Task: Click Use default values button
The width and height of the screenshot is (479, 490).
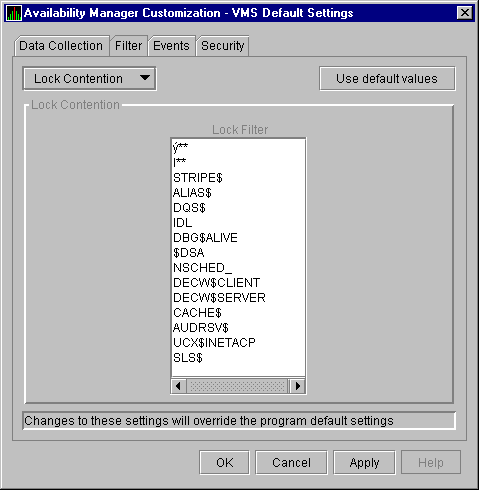Action: [x=387, y=79]
